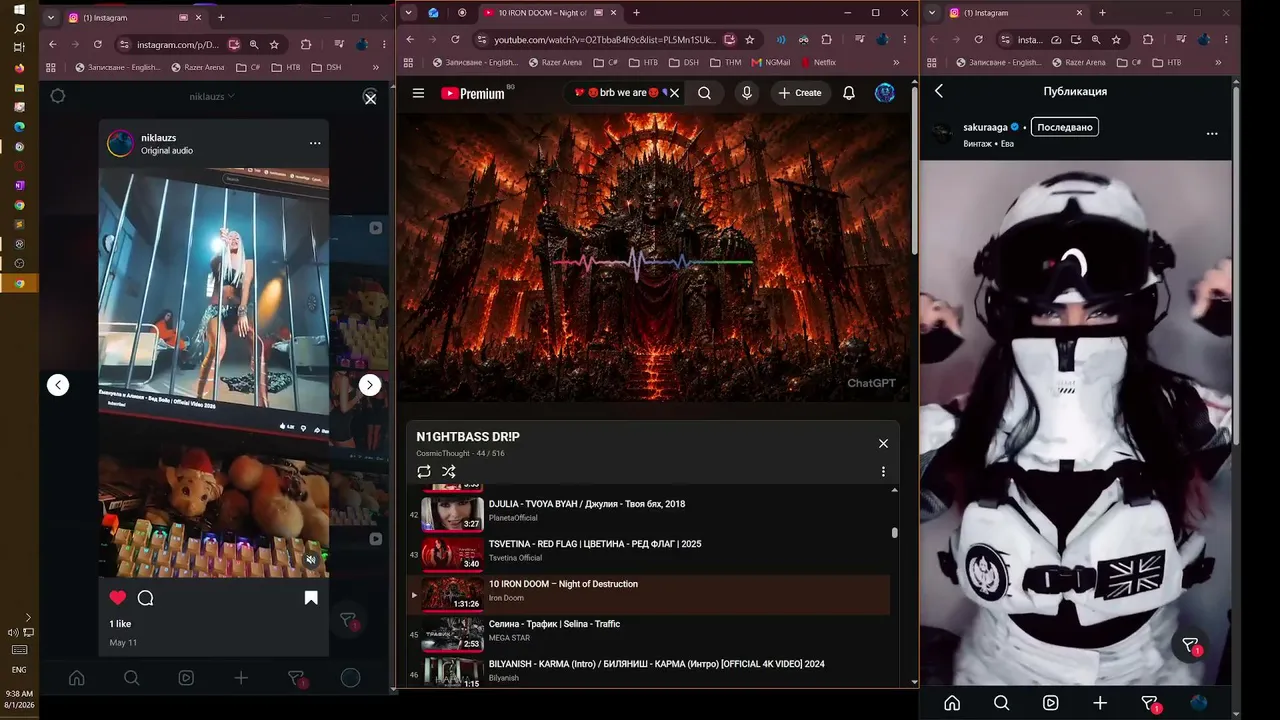This screenshot has height=720, width=1280.
Task: Toggle playlist loop in N1GHTBASS DR!P
Action: click(x=424, y=472)
